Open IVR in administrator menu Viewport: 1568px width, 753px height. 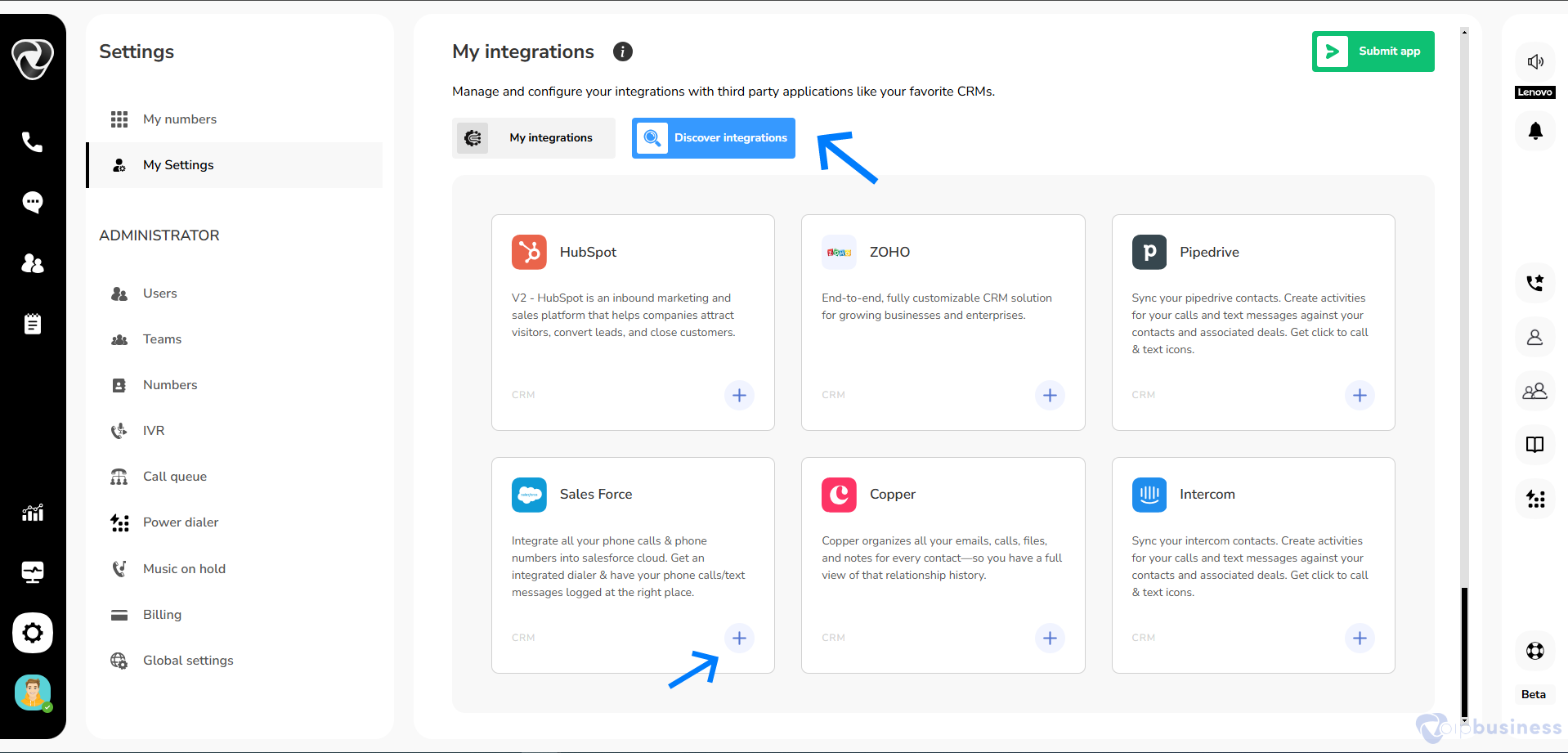point(235,431)
